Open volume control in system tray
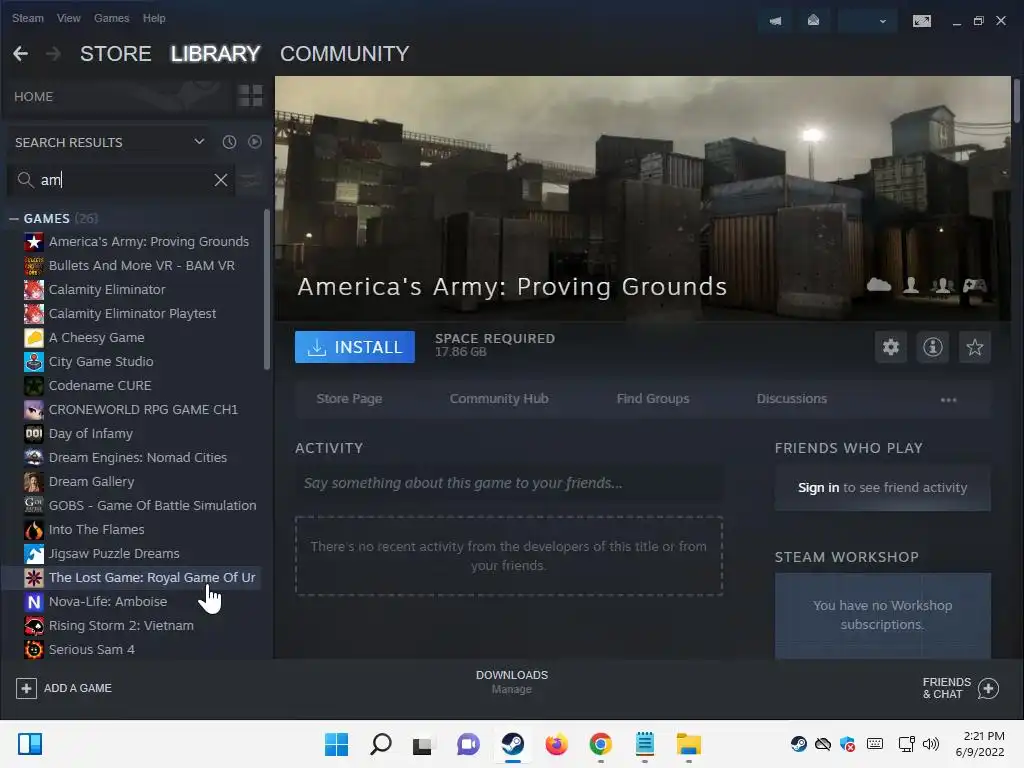 tap(931, 744)
